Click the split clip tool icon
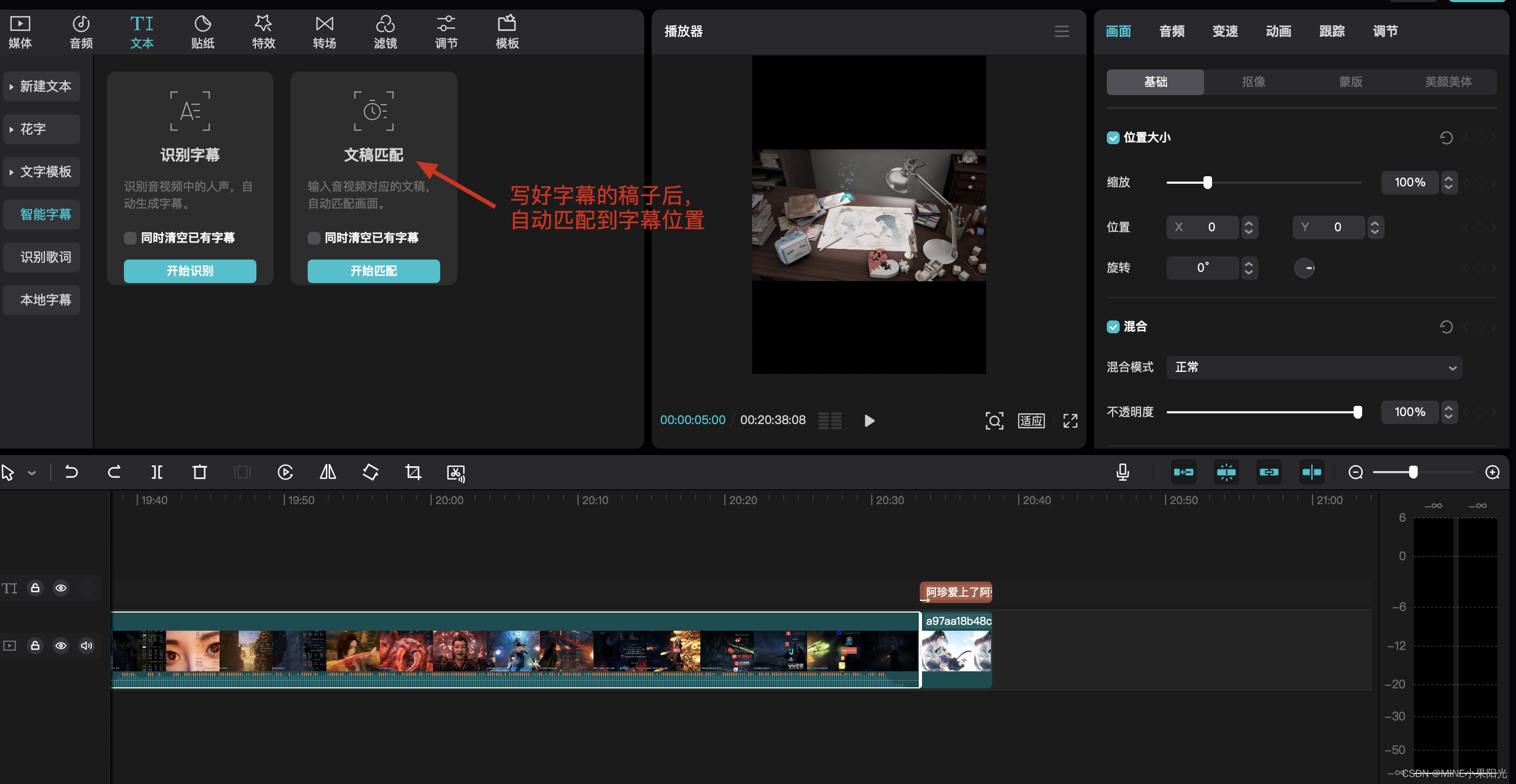This screenshot has height=784, width=1516. point(157,472)
